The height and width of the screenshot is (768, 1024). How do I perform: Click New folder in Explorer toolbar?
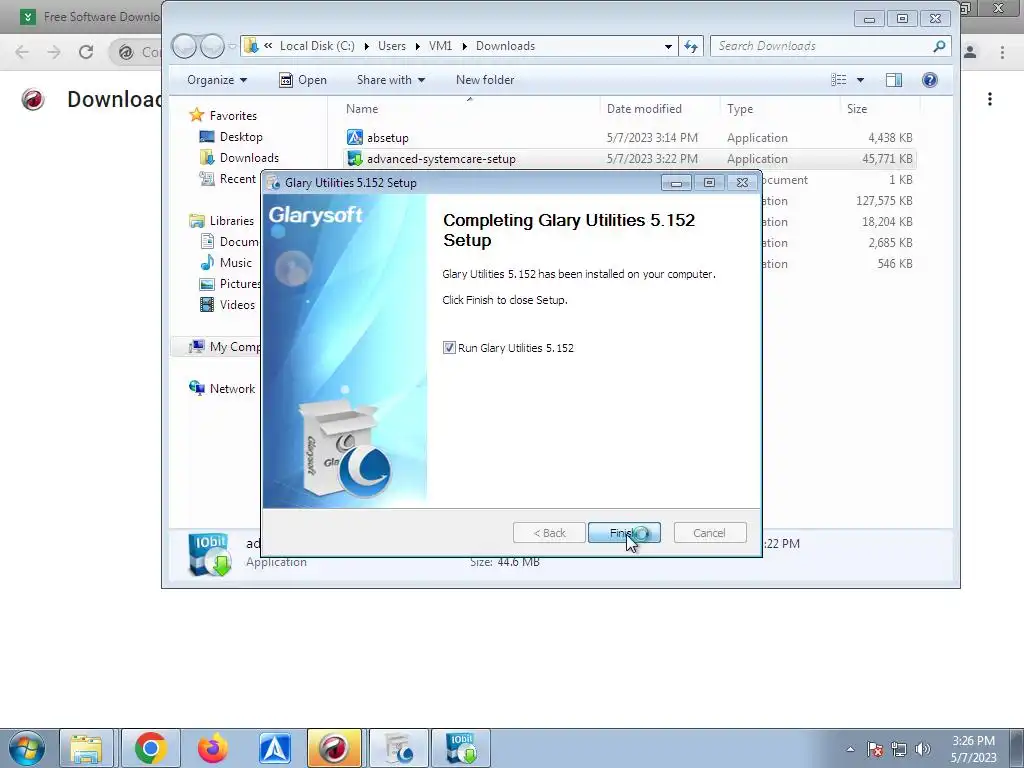click(485, 80)
